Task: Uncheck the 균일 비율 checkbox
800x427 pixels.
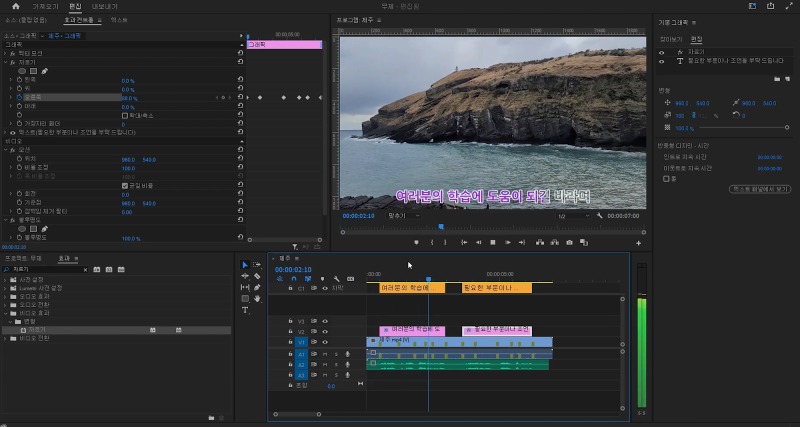Action: [x=124, y=185]
